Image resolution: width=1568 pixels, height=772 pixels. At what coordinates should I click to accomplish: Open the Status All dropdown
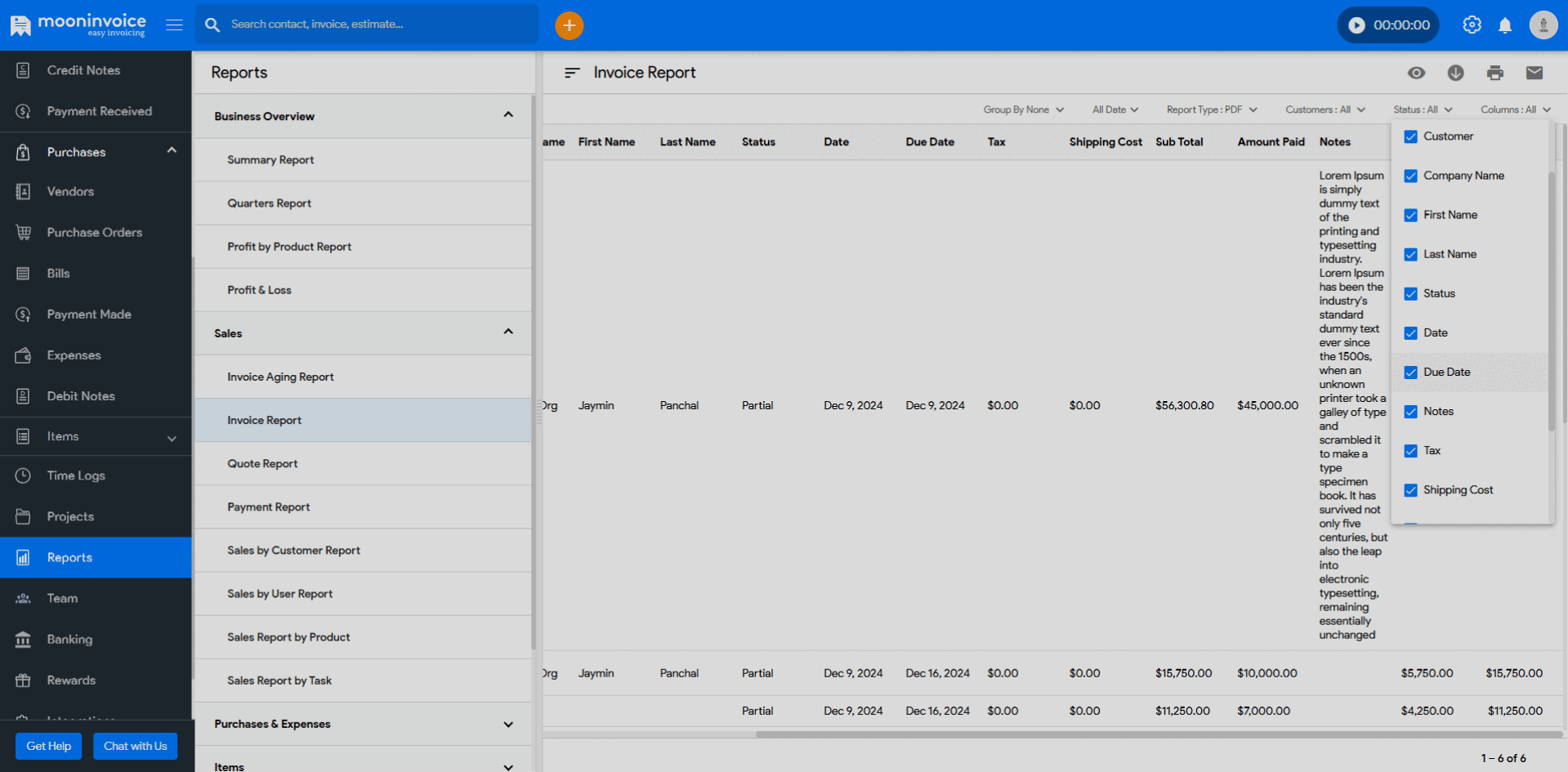[x=1423, y=109]
